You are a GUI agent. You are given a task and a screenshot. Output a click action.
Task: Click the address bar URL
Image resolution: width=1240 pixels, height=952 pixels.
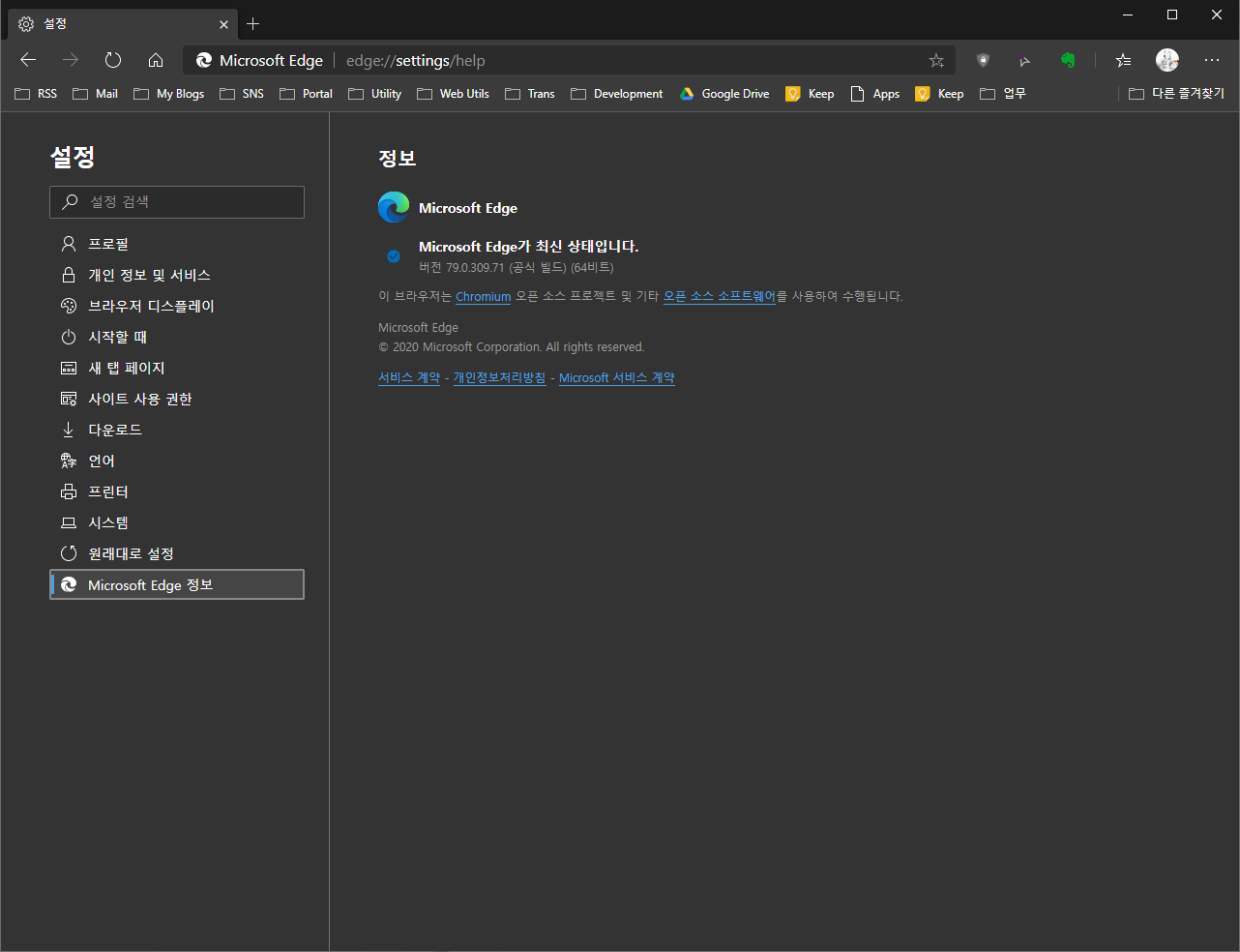click(416, 60)
